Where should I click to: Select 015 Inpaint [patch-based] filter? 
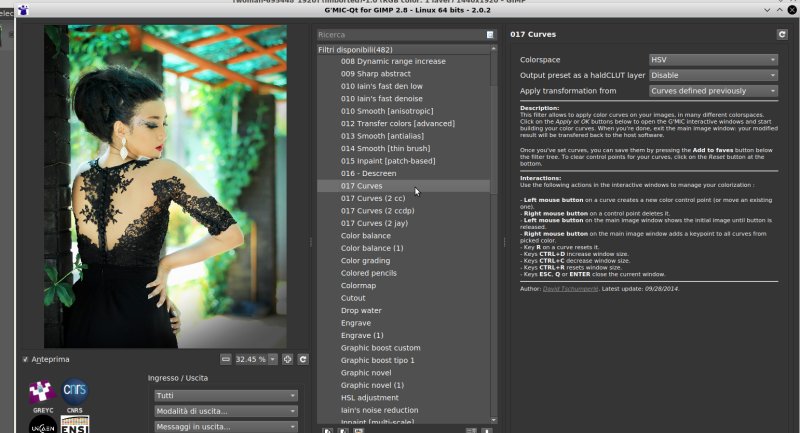click(x=388, y=161)
